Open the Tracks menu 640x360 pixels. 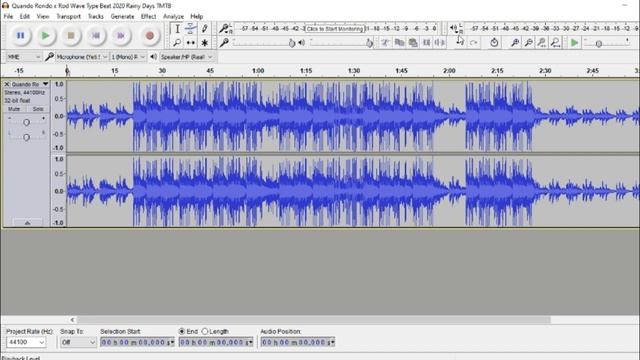96,16
